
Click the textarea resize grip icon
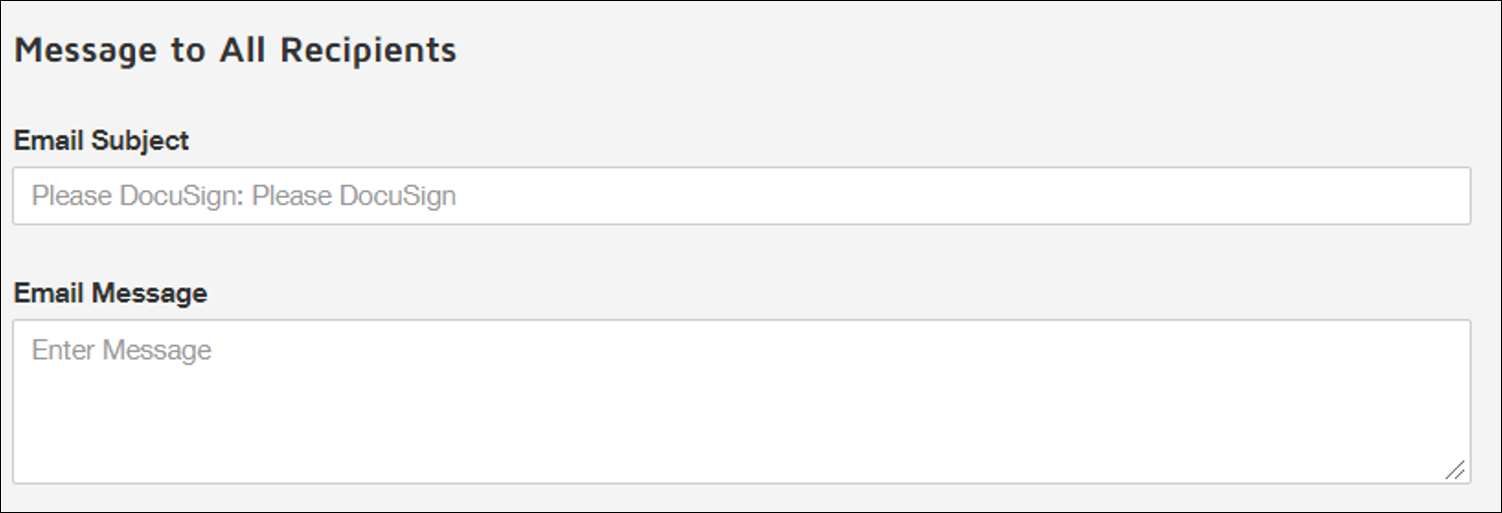1455,470
